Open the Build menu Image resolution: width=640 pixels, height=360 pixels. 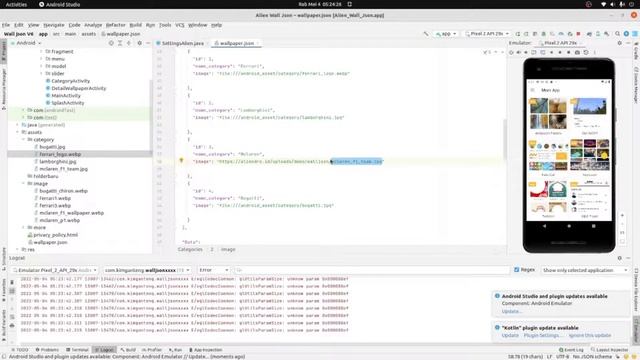click(x=136, y=25)
